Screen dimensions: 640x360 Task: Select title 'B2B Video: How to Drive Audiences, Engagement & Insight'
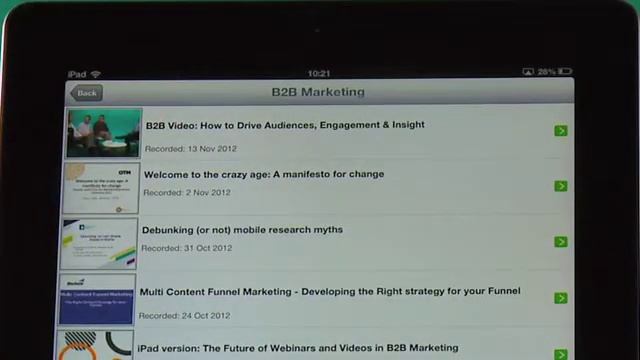(x=285, y=125)
